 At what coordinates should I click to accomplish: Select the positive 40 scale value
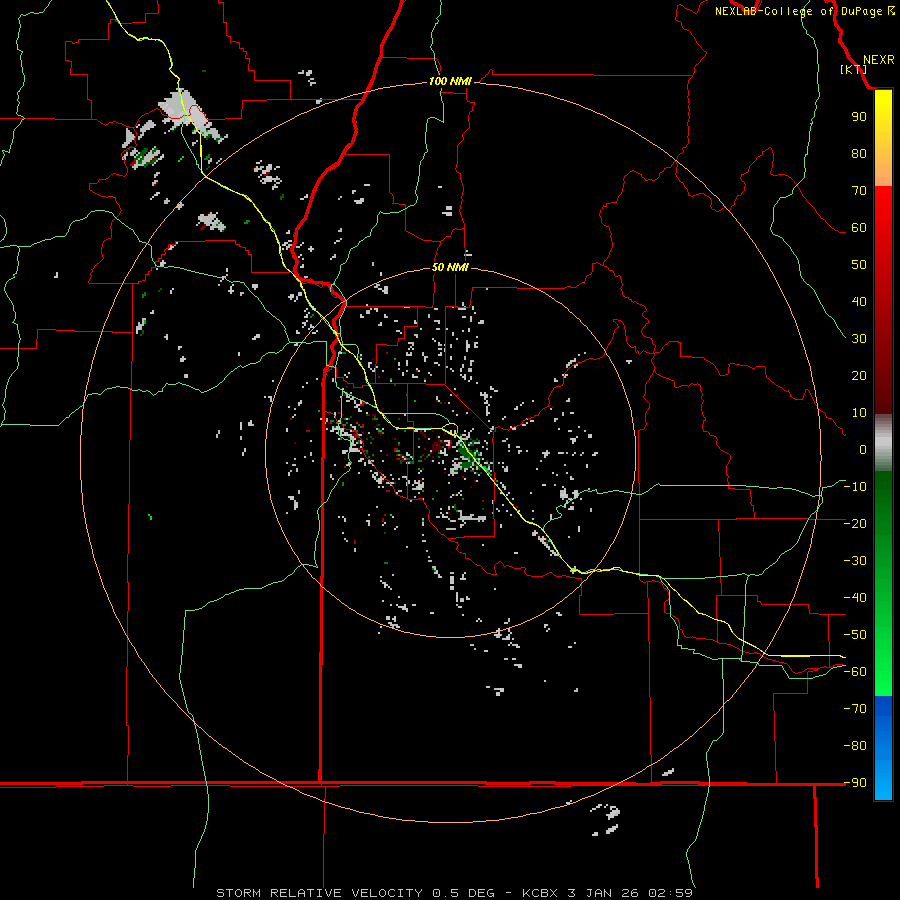(859, 302)
